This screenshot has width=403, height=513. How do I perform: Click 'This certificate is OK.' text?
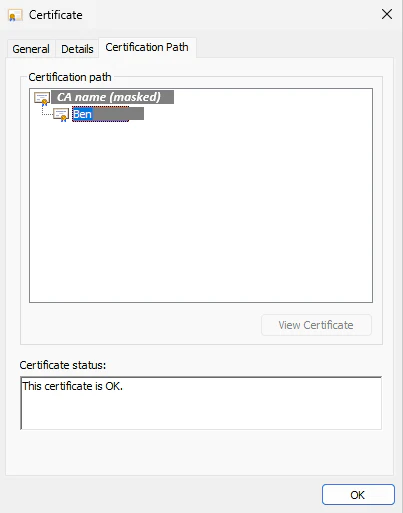73,386
